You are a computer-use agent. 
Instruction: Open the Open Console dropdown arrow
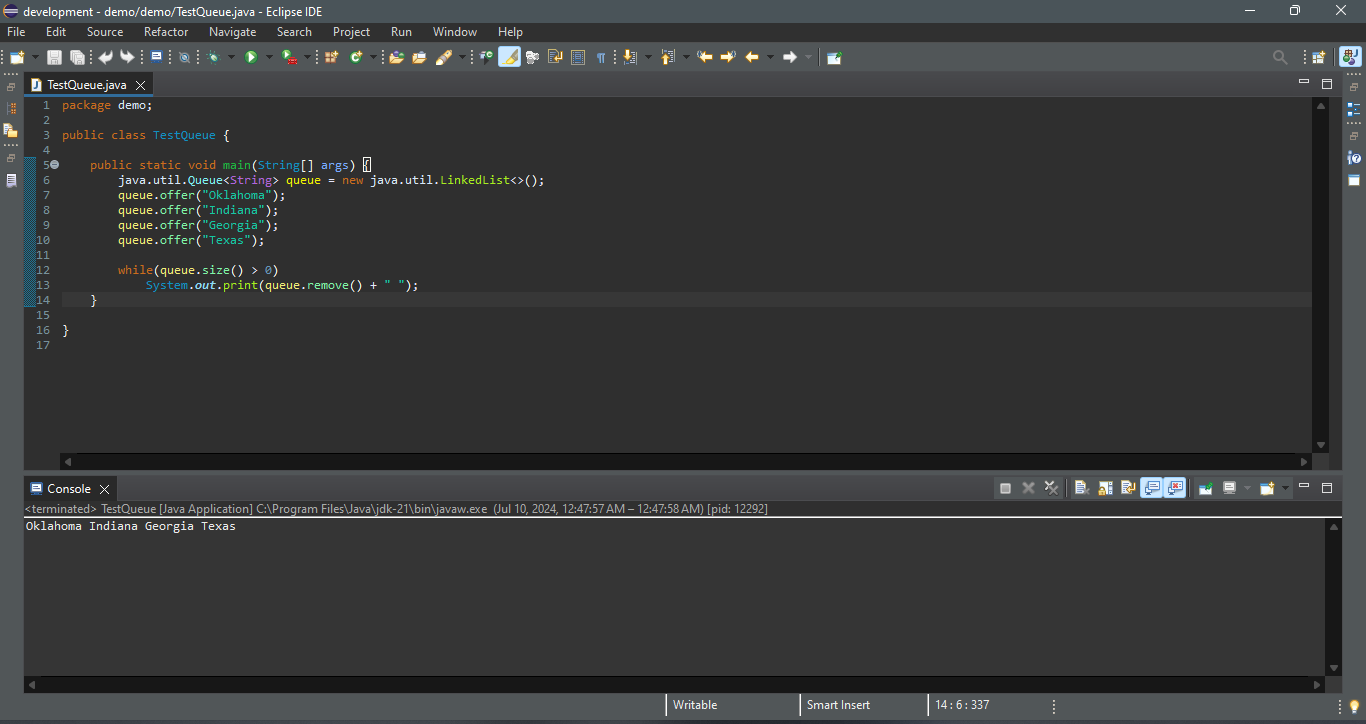(x=1285, y=489)
